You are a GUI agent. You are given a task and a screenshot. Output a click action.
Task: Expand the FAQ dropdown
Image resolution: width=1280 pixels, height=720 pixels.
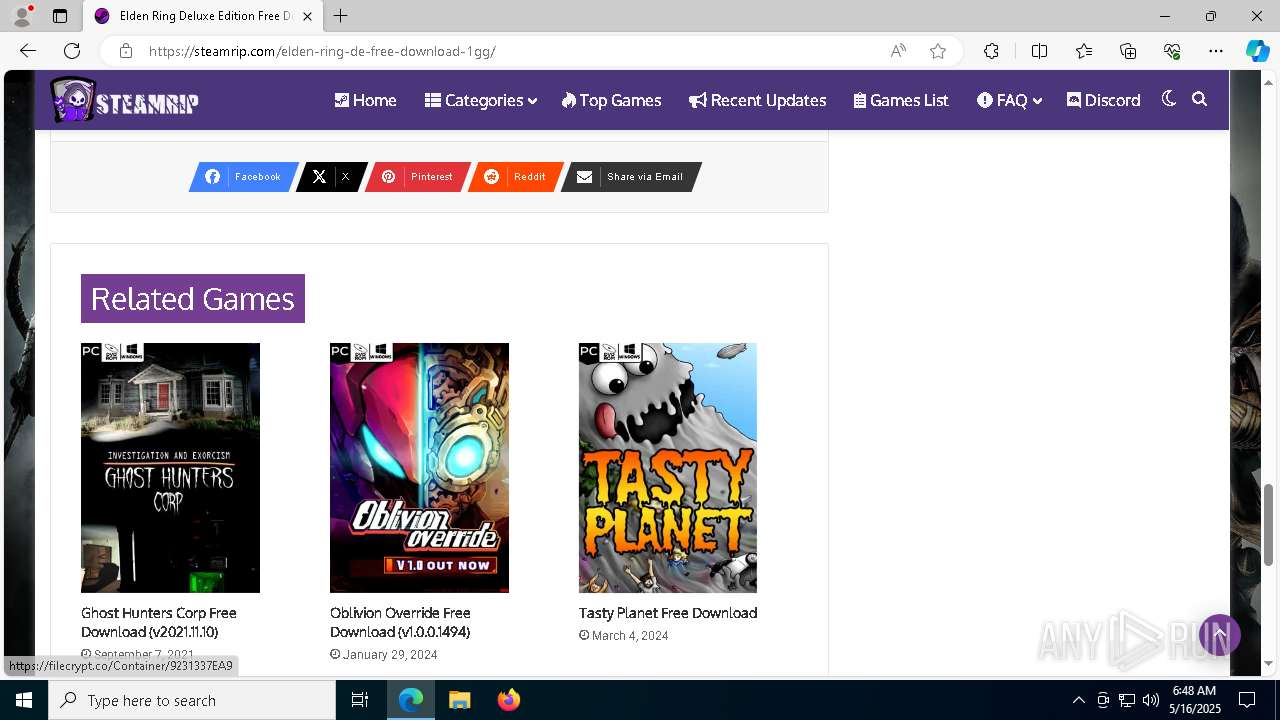(1009, 100)
